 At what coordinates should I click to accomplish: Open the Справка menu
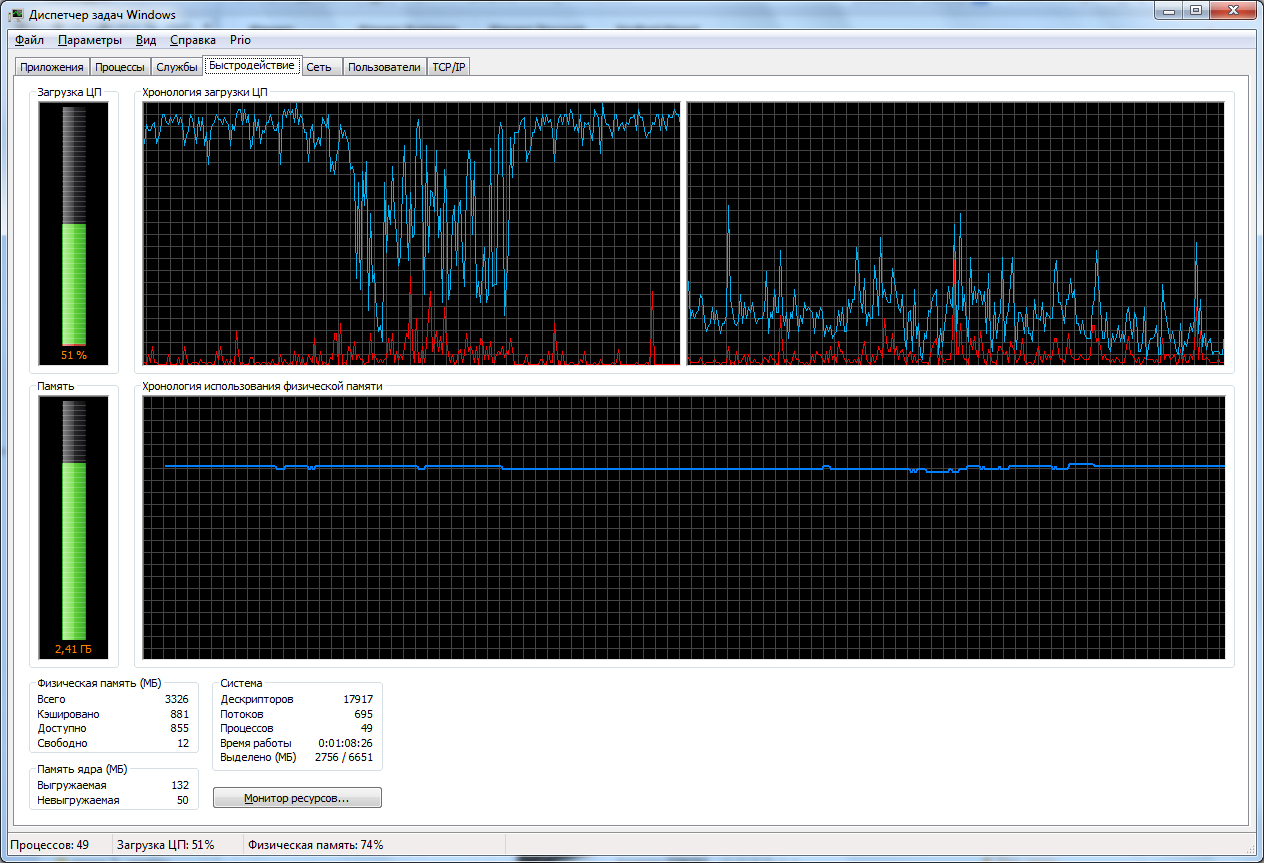(x=193, y=40)
